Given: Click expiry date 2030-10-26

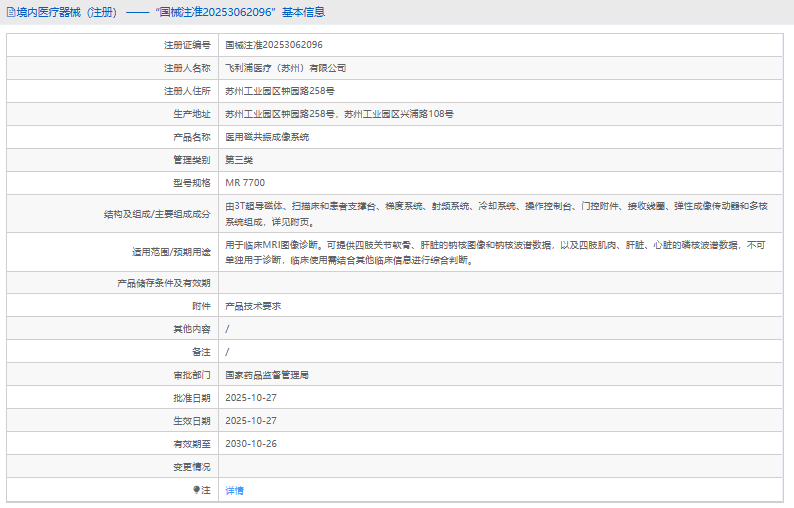Looking at the screenshot, I should click(x=251, y=444).
